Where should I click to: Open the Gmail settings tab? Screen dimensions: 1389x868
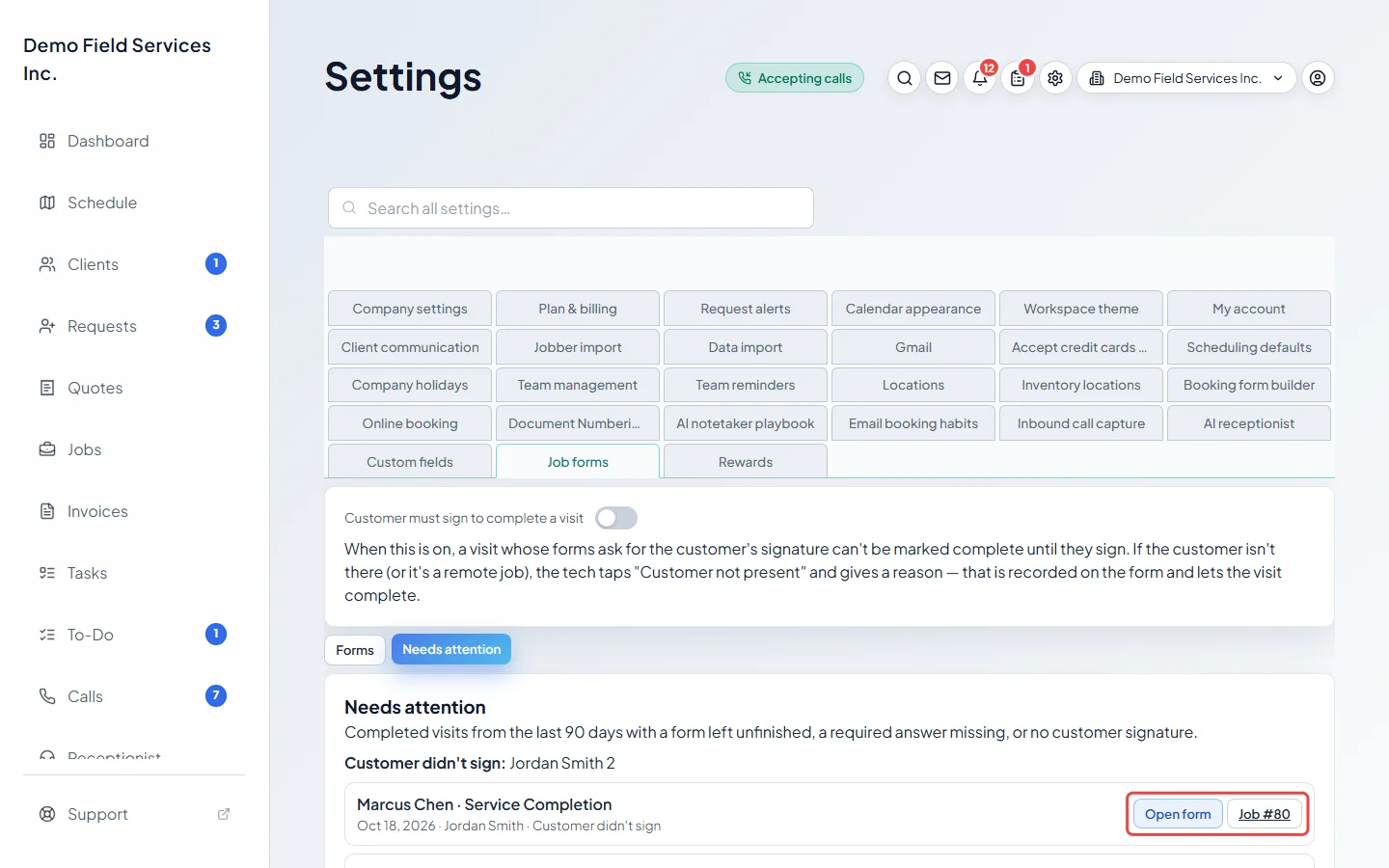tap(913, 347)
